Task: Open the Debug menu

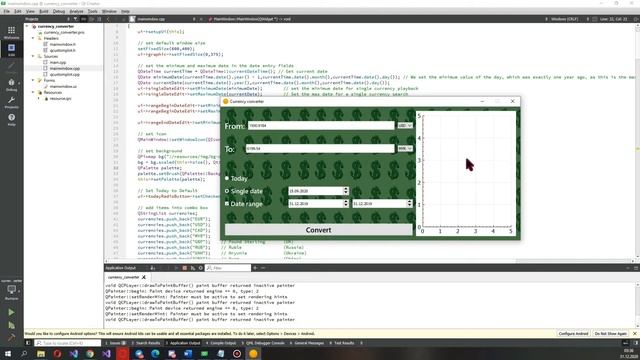Action: coord(58,11)
